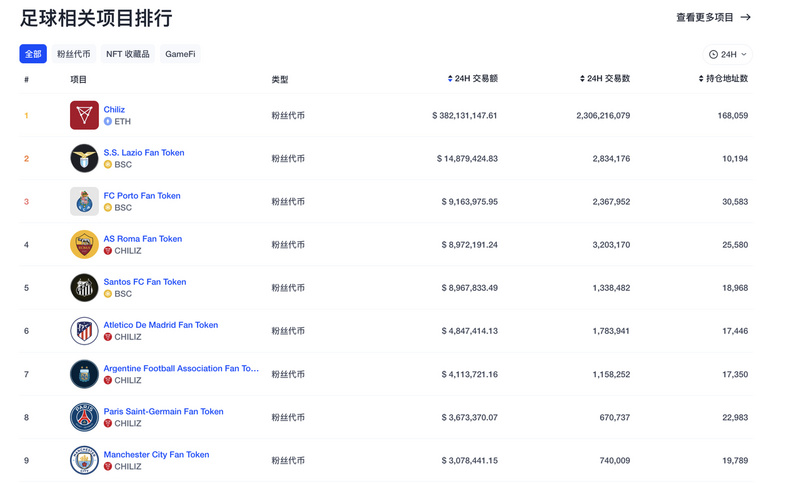Screen dimensions: 800x484
Task: Open the Santos FC Fan Token link
Action: pos(145,282)
